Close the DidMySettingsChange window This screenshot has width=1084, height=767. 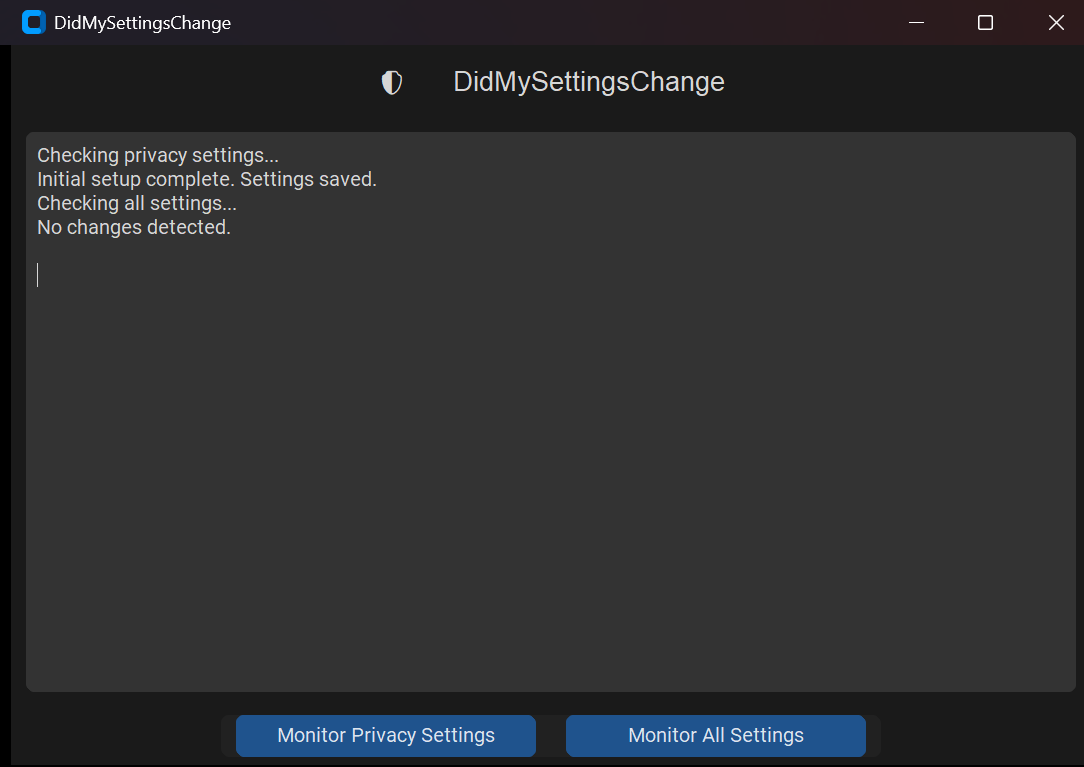click(1056, 22)
